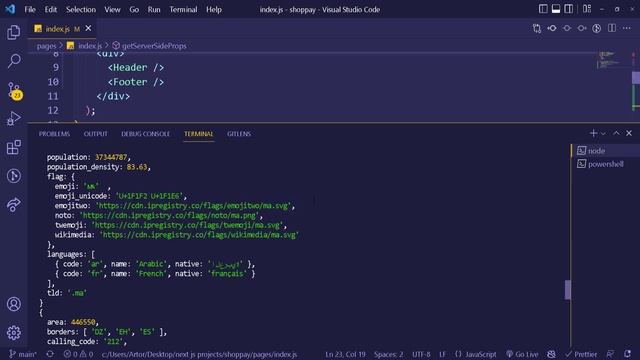This screenshot has height=360, width=640.
Task: Change end of line via LF
Action: 442,354
